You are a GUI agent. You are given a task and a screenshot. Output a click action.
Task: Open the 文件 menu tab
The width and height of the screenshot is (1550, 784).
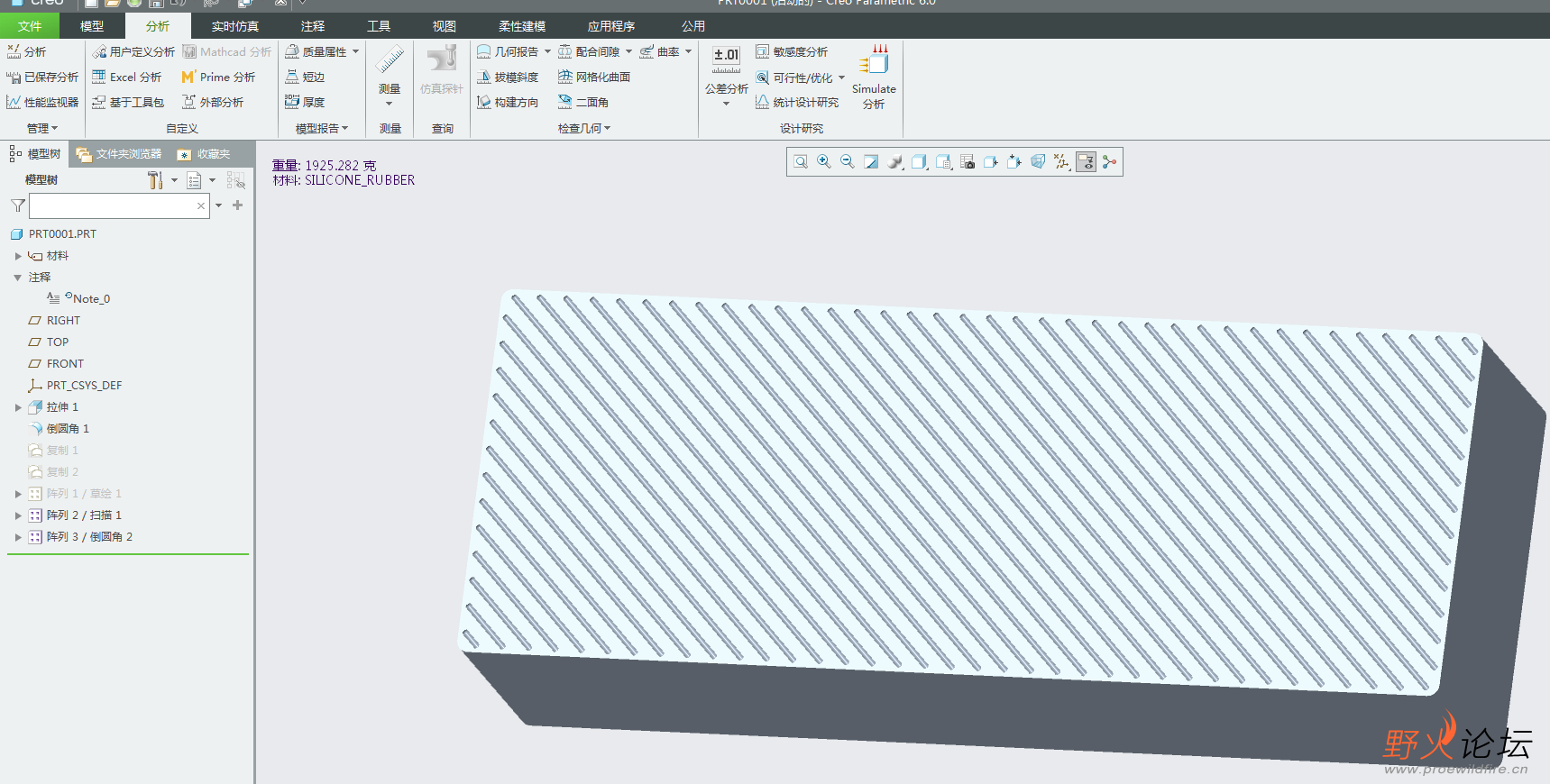(x=30, y=26)
